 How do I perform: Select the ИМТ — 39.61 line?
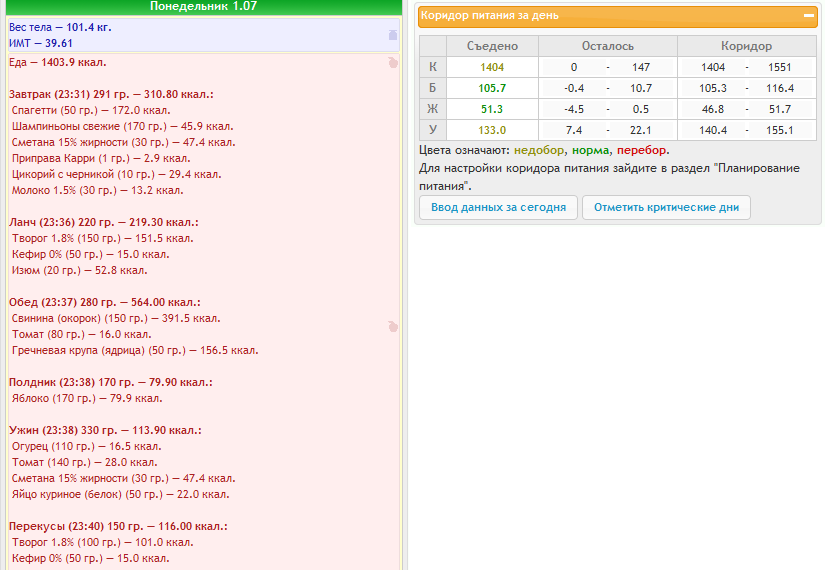click(40, 43)
